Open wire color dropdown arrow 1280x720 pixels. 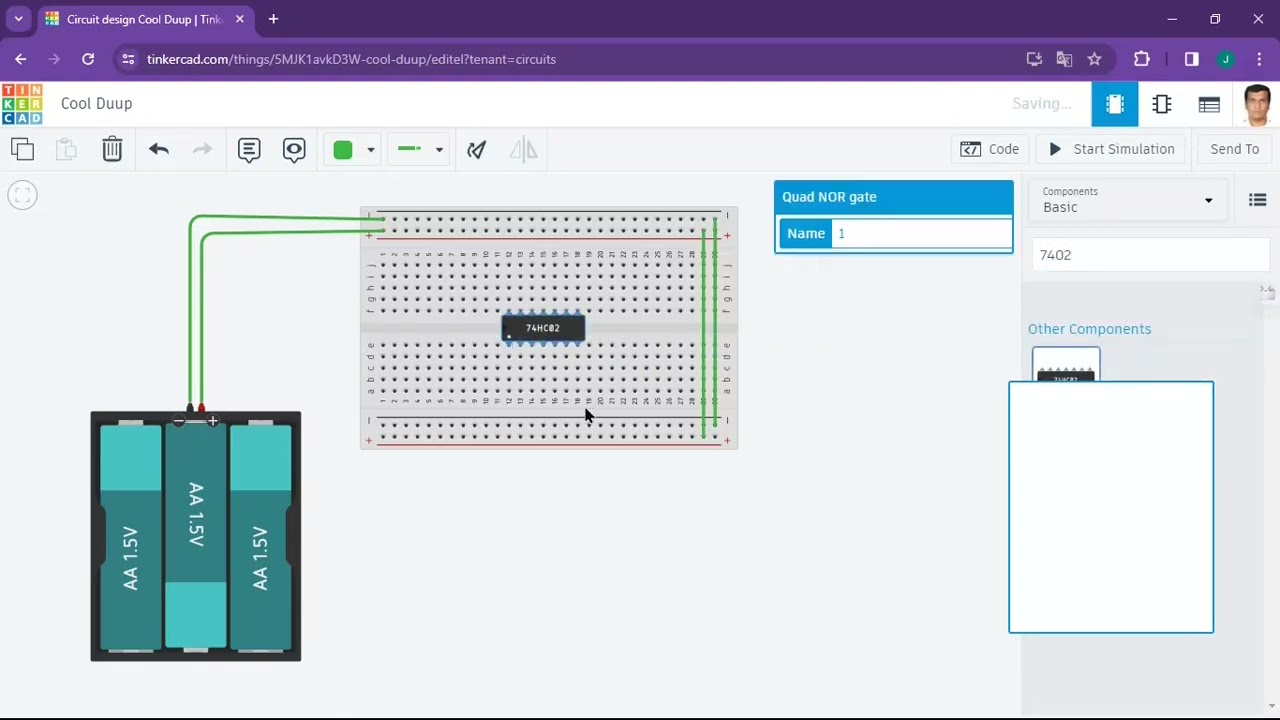(370, 150)
